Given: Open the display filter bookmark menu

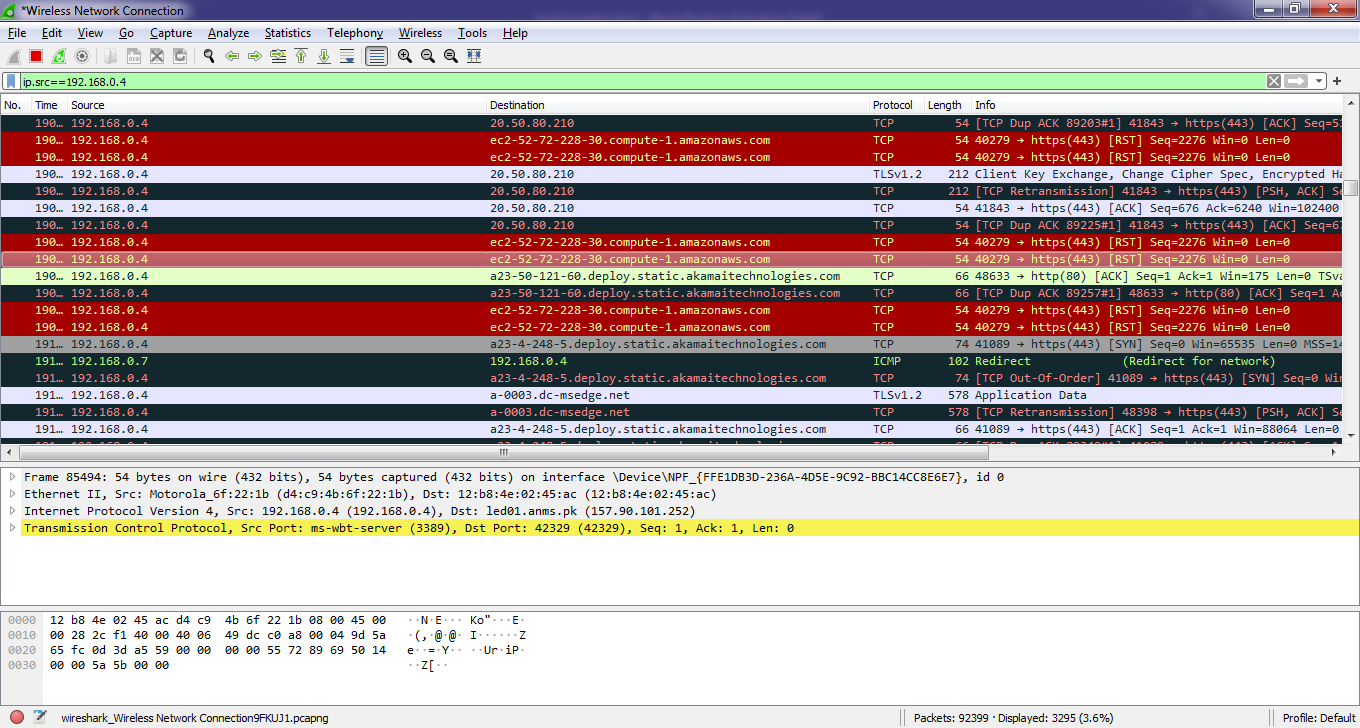Looking at the screenshot, I should (11, 81).
